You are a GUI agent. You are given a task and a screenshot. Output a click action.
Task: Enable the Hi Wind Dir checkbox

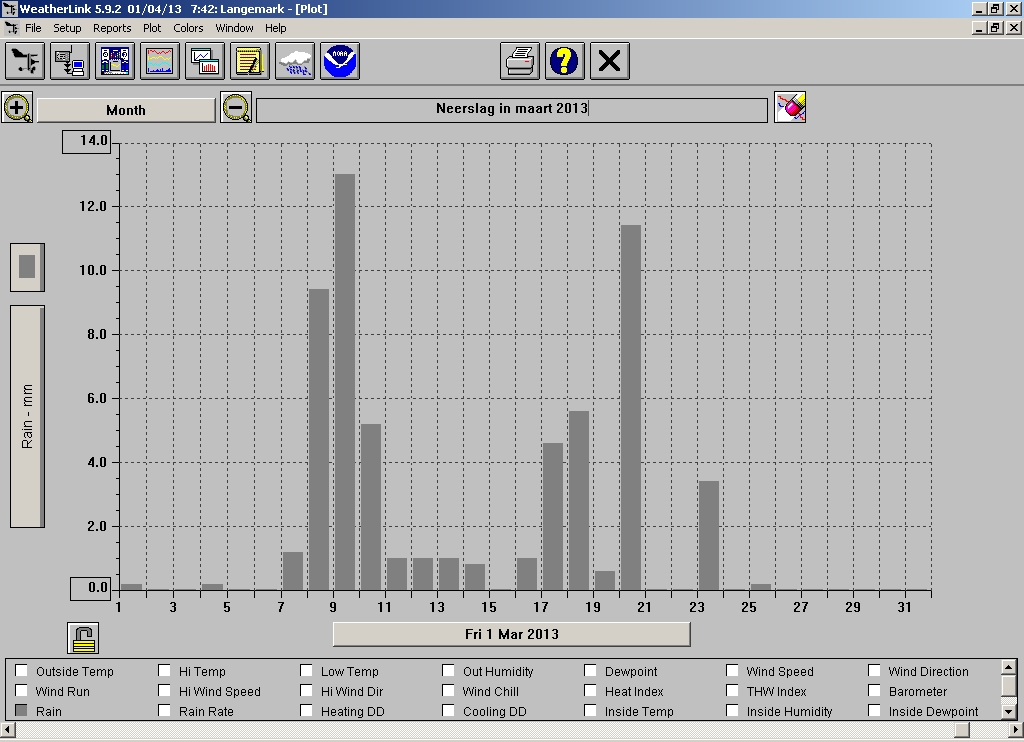click(x=306, y=690)
